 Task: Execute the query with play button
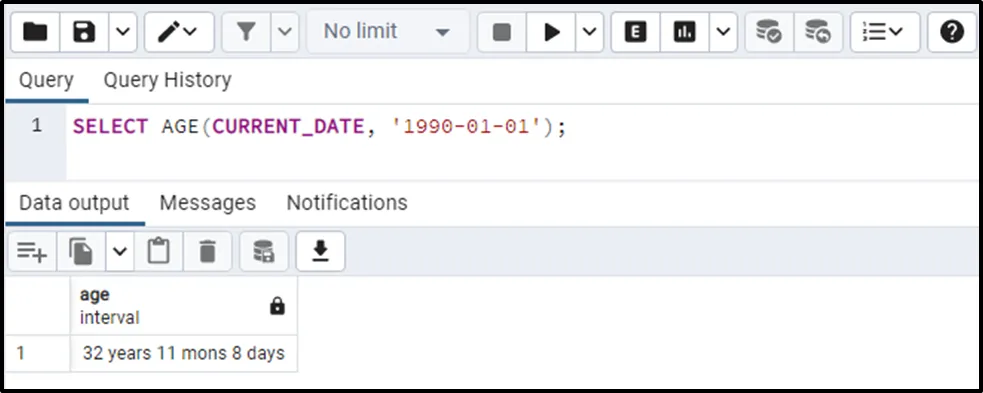coord(551,31)
